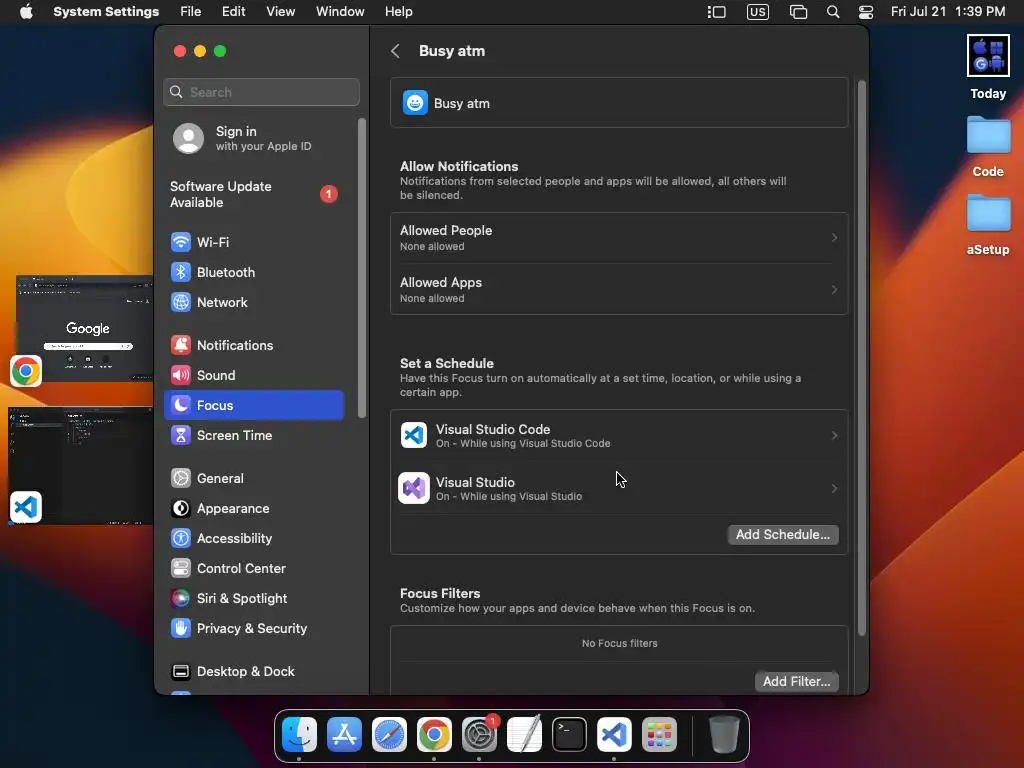Open Finder from the Dock
Screen dimensions: 1024x768
tap(299, 735)
